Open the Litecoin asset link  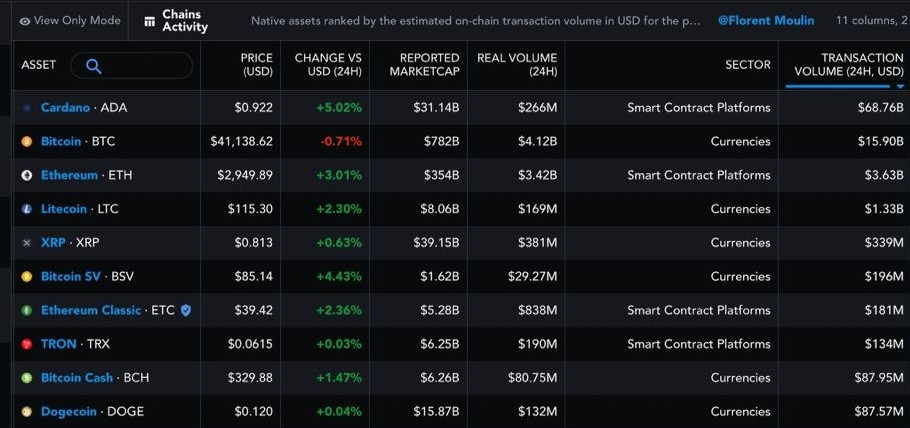pos(64,209)
